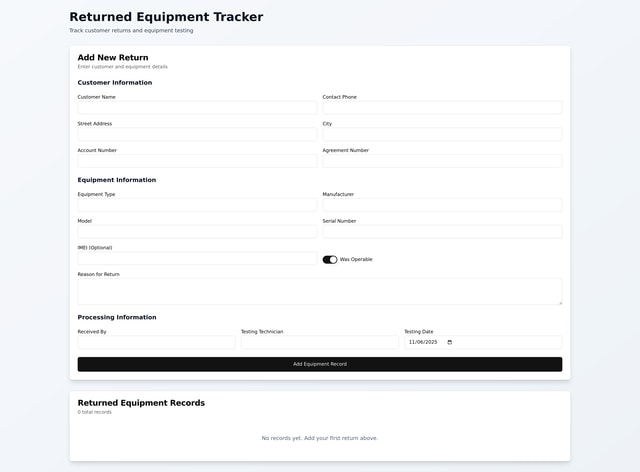Select the day segment of Testing Date

pyautogui.click(x=419, y=342)
